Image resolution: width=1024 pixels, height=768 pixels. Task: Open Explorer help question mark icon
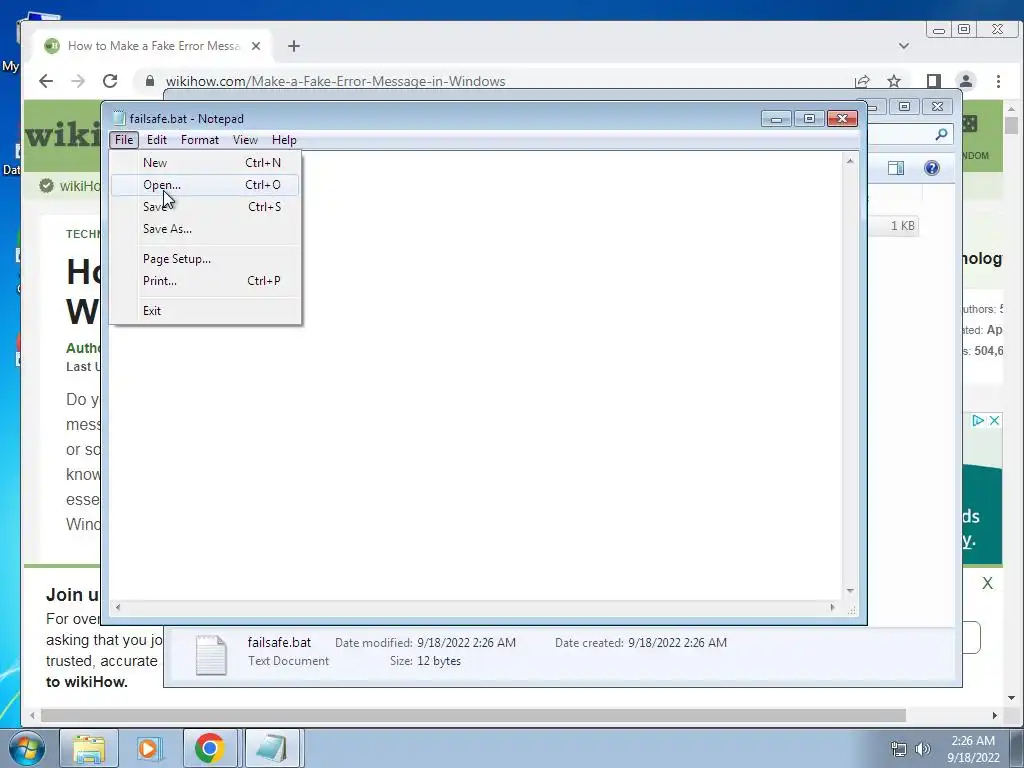pyautogui.click(x=932, y=168)
